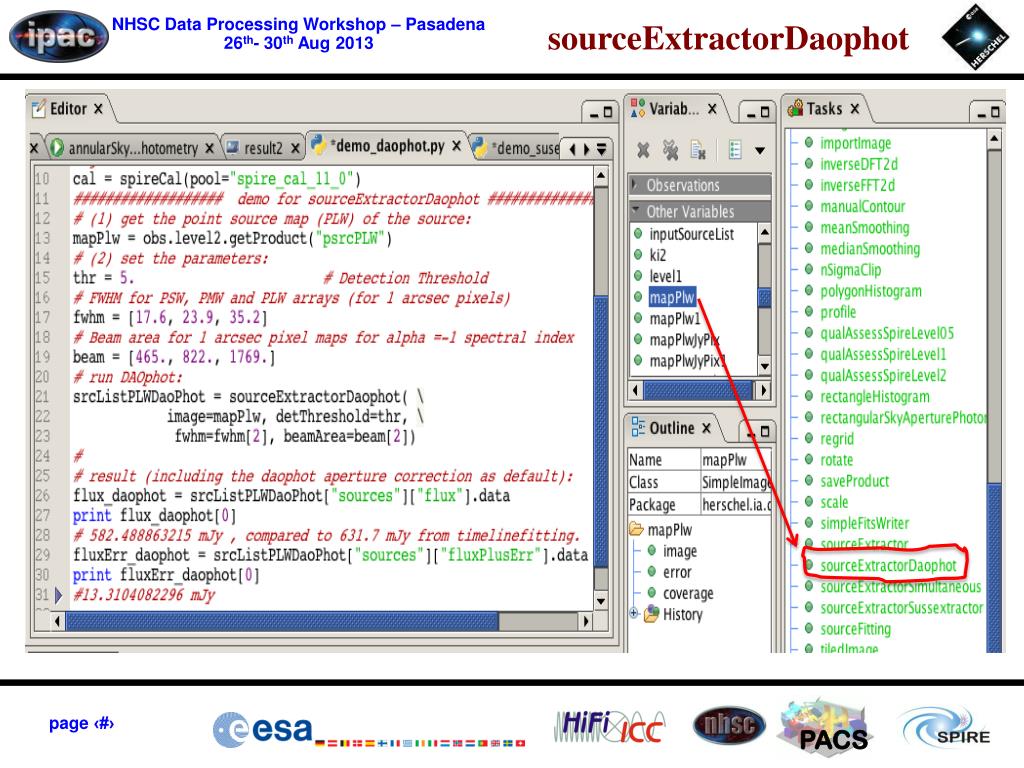Screen dimensions: 1024x768
Task: Click the Outline view icon
Action: 638,427
